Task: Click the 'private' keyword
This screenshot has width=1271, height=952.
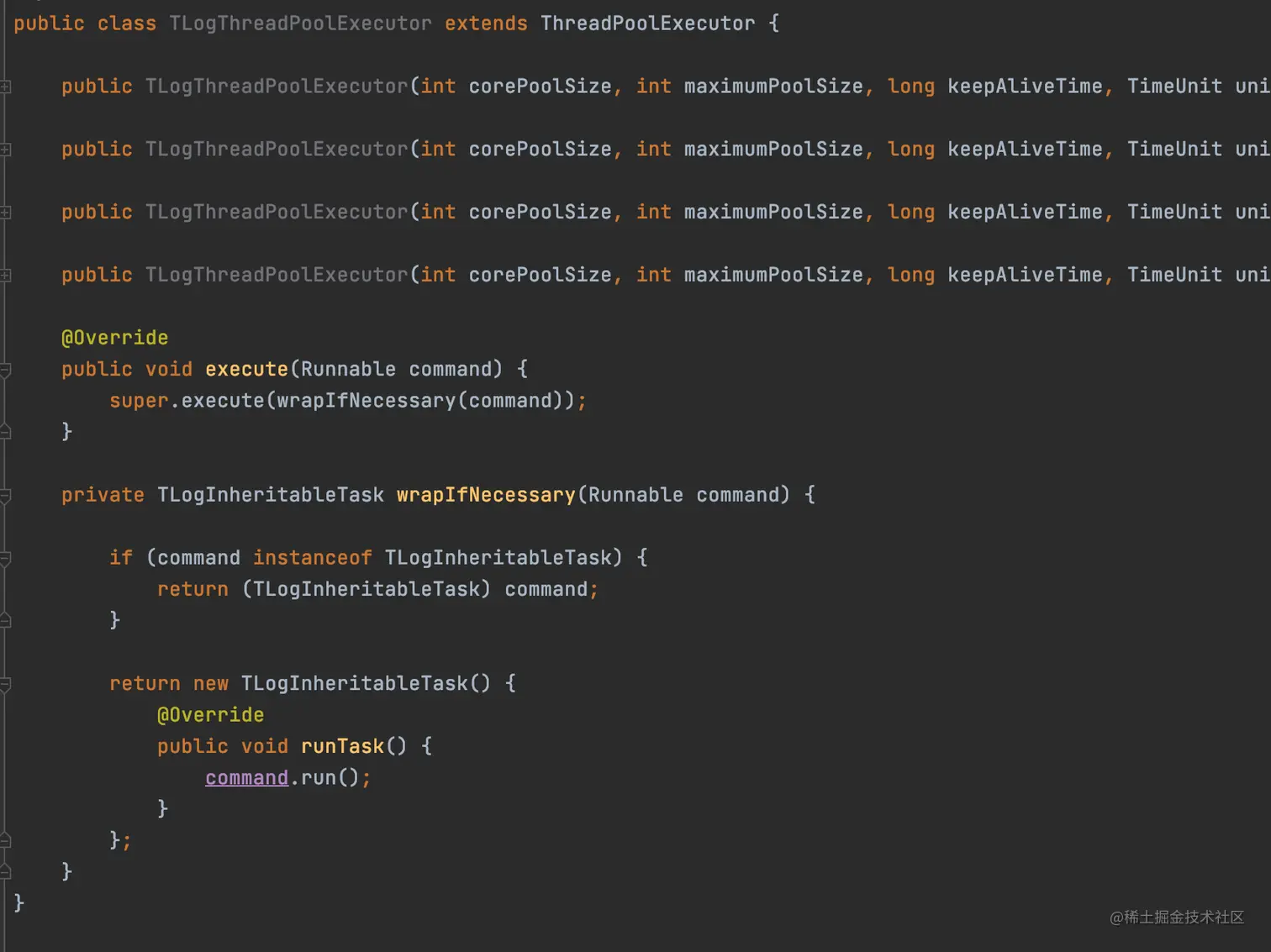Action: tap(103, 495)
